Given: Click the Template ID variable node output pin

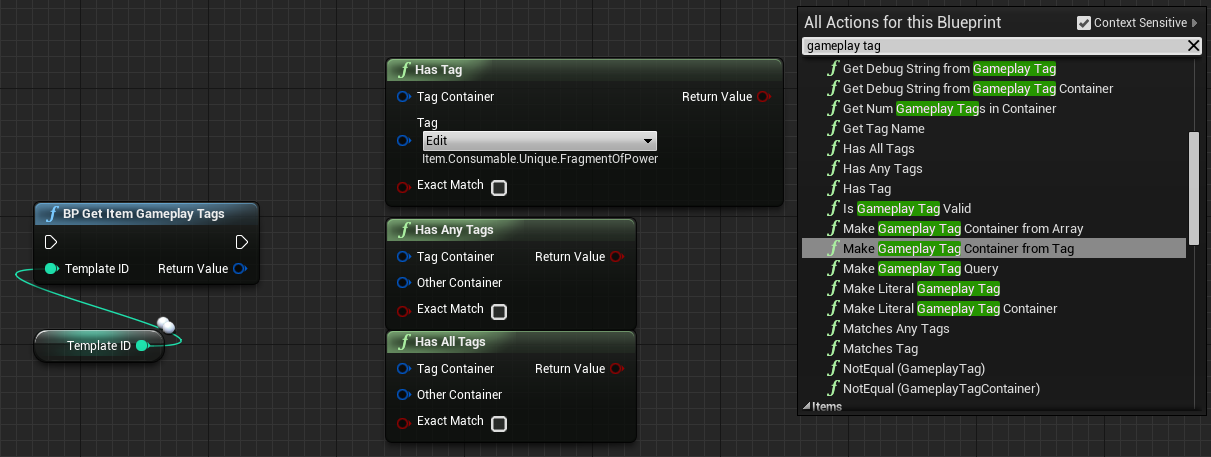Looking at the screenshot, I should pos(142,346).
